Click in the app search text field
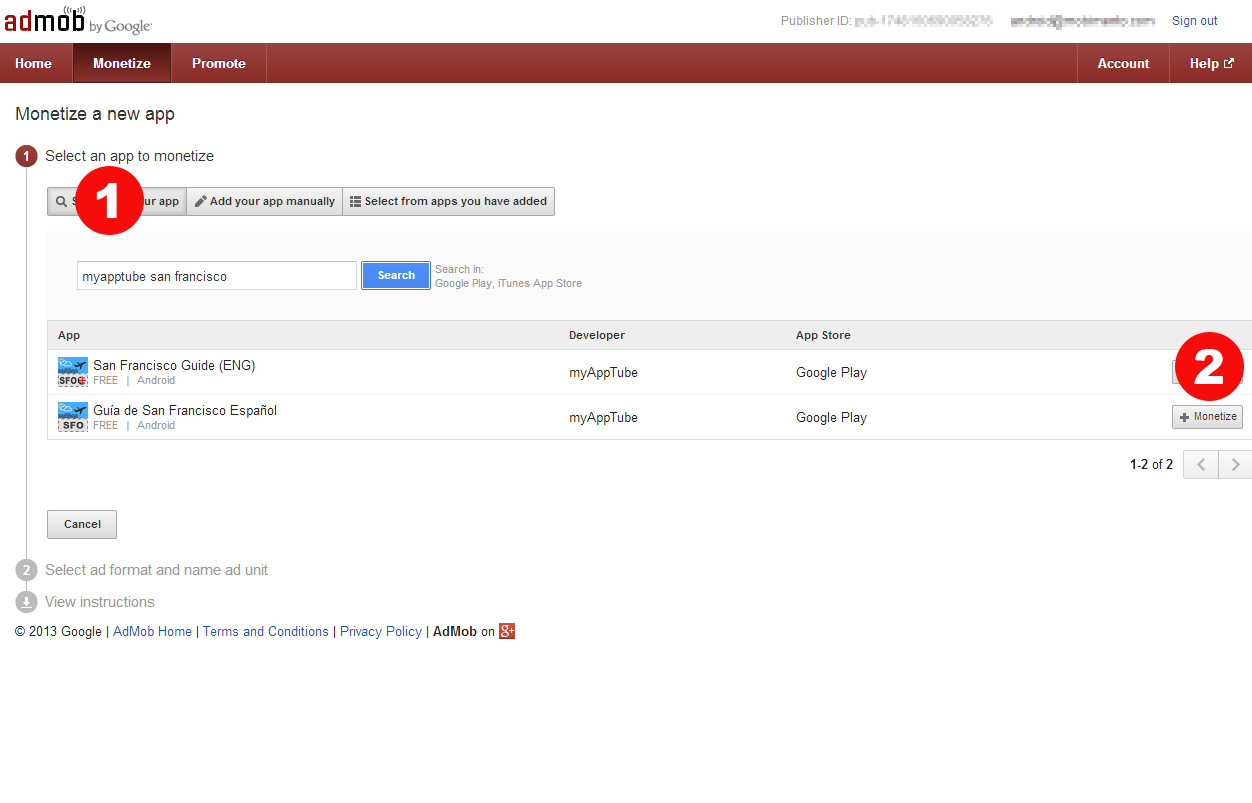 coord(217,276)
